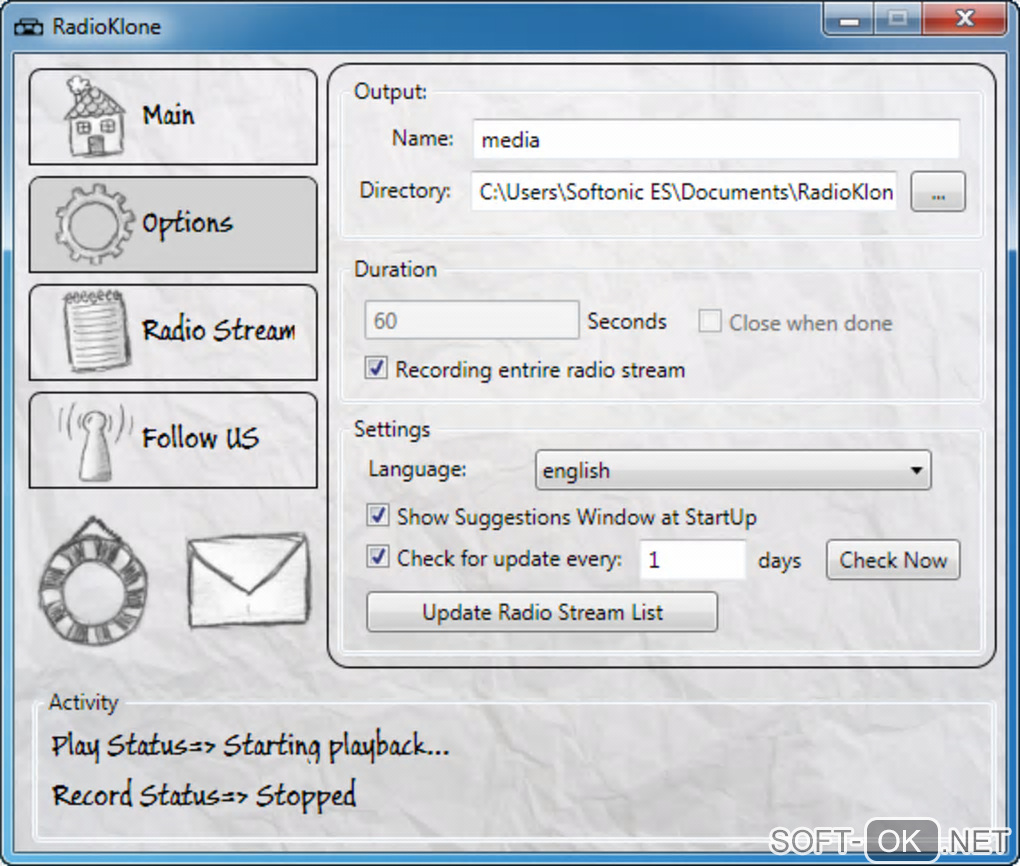This screenshot has height=866, width=1020.
Task: Minimize the RadioKlone window
Action: tap(849, 18)
